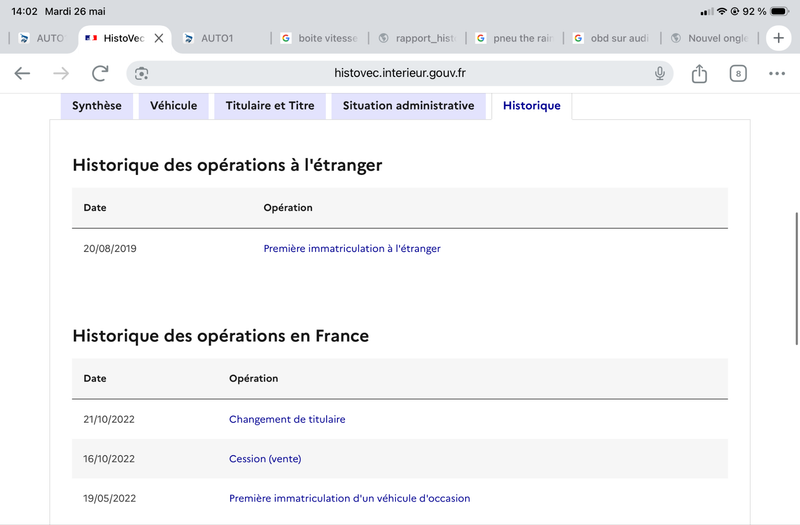The width and height of the screenshot is (800, 525).
Task: Open the Véhicule tab
Action: tap(173, 106)
